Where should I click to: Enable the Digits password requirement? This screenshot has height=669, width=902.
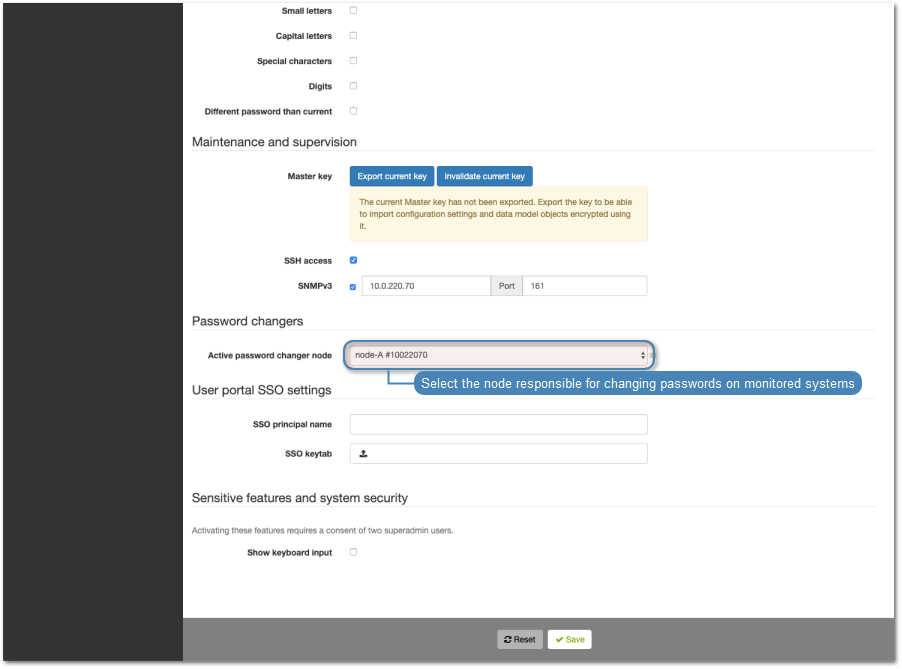352,85
